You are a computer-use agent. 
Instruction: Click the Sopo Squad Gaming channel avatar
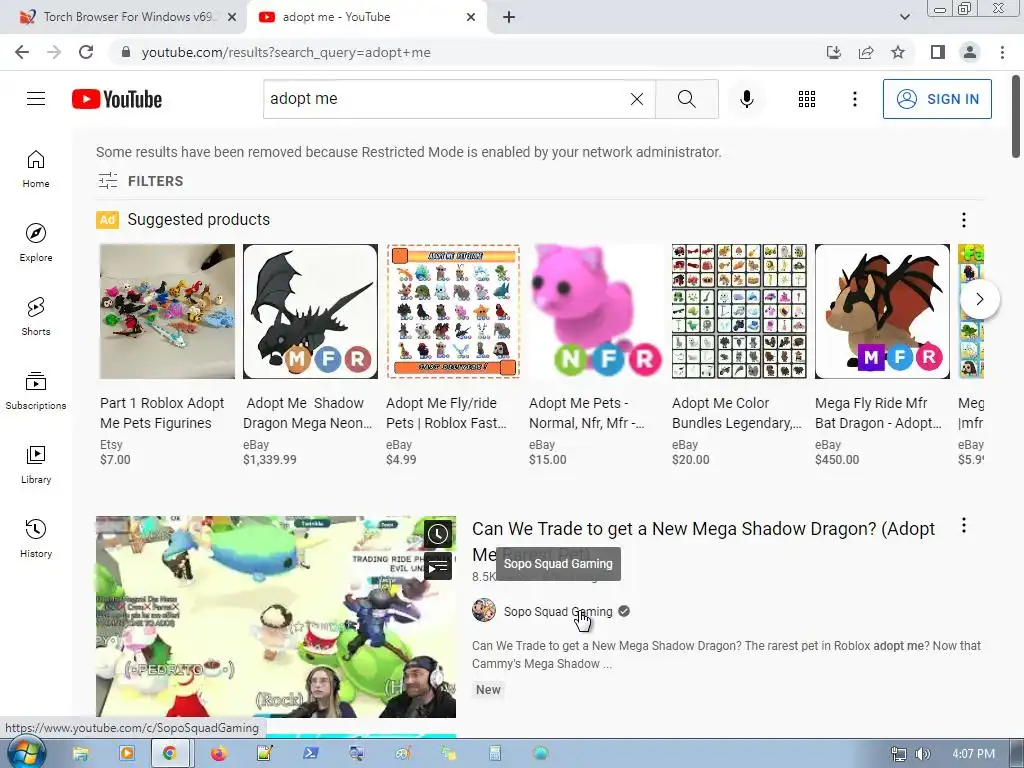click(484, 611)
